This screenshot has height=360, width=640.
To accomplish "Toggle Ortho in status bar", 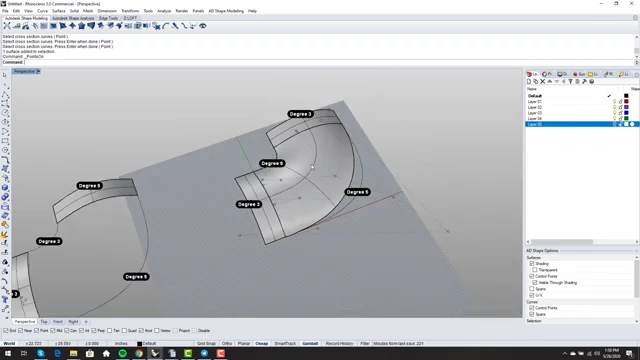I will pos(227,344).
